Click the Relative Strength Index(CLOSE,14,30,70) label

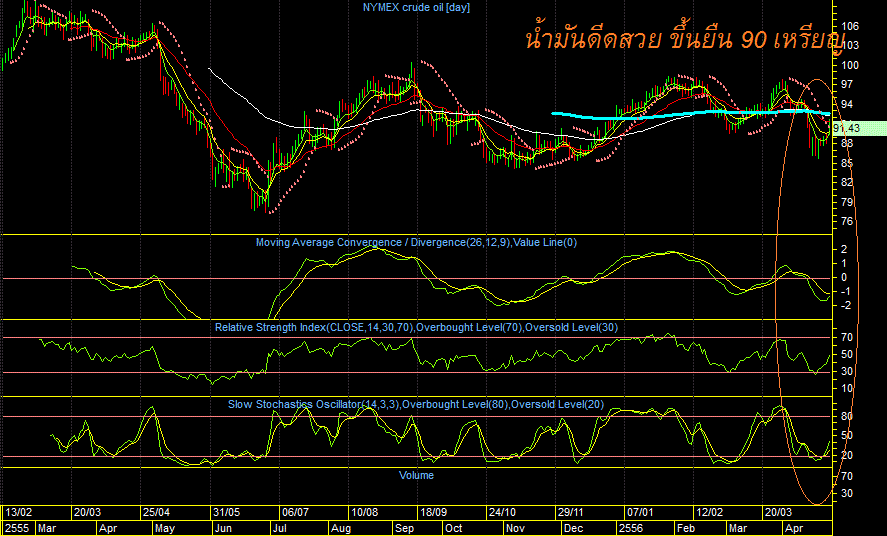pos(314,327)
